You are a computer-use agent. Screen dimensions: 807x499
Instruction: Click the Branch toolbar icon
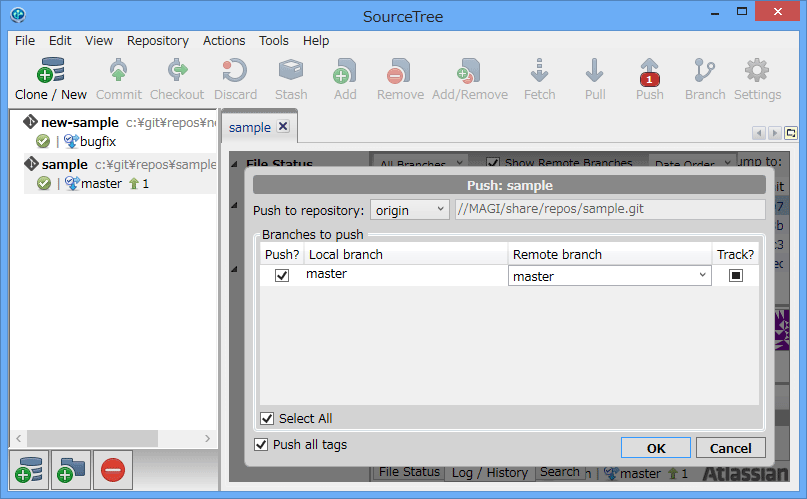[704, 70]
